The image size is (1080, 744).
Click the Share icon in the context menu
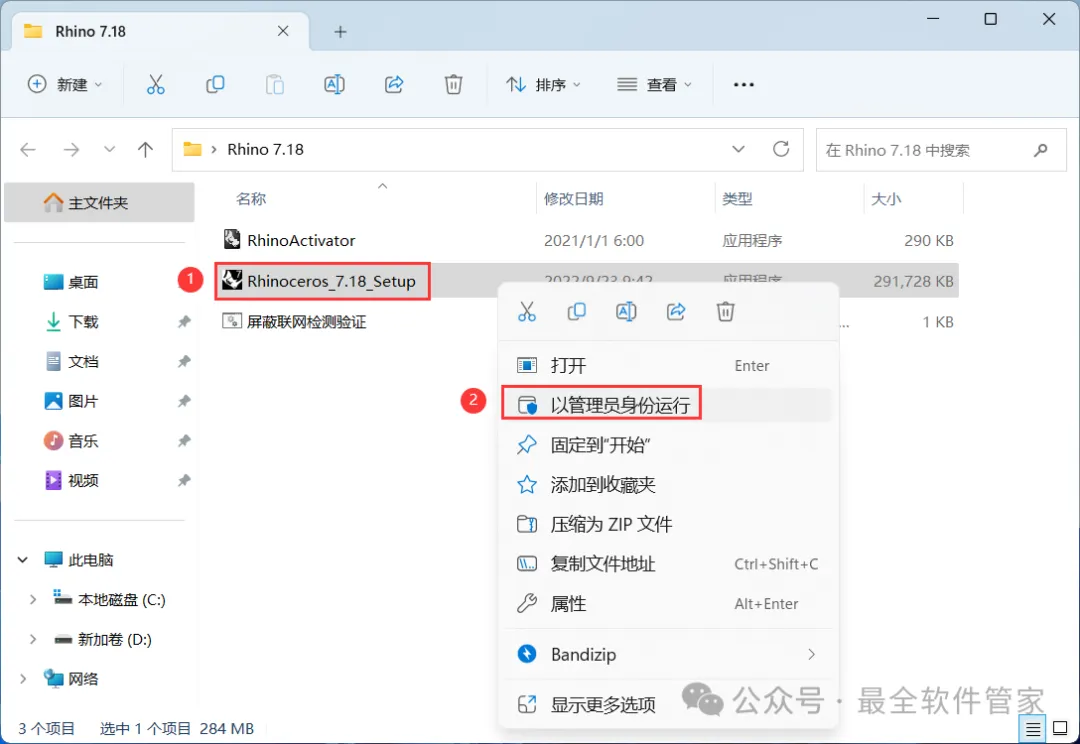click(x=676, y=312)
